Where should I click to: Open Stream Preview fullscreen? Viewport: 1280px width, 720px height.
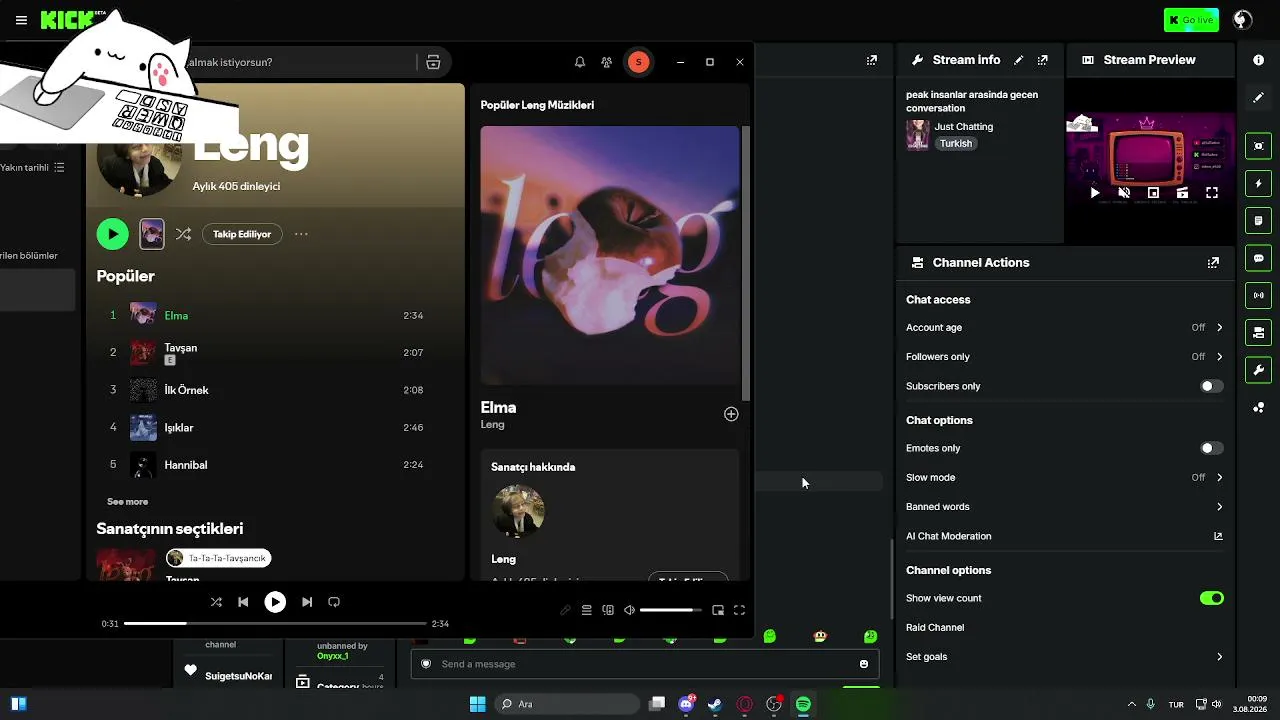[1212, 193]
